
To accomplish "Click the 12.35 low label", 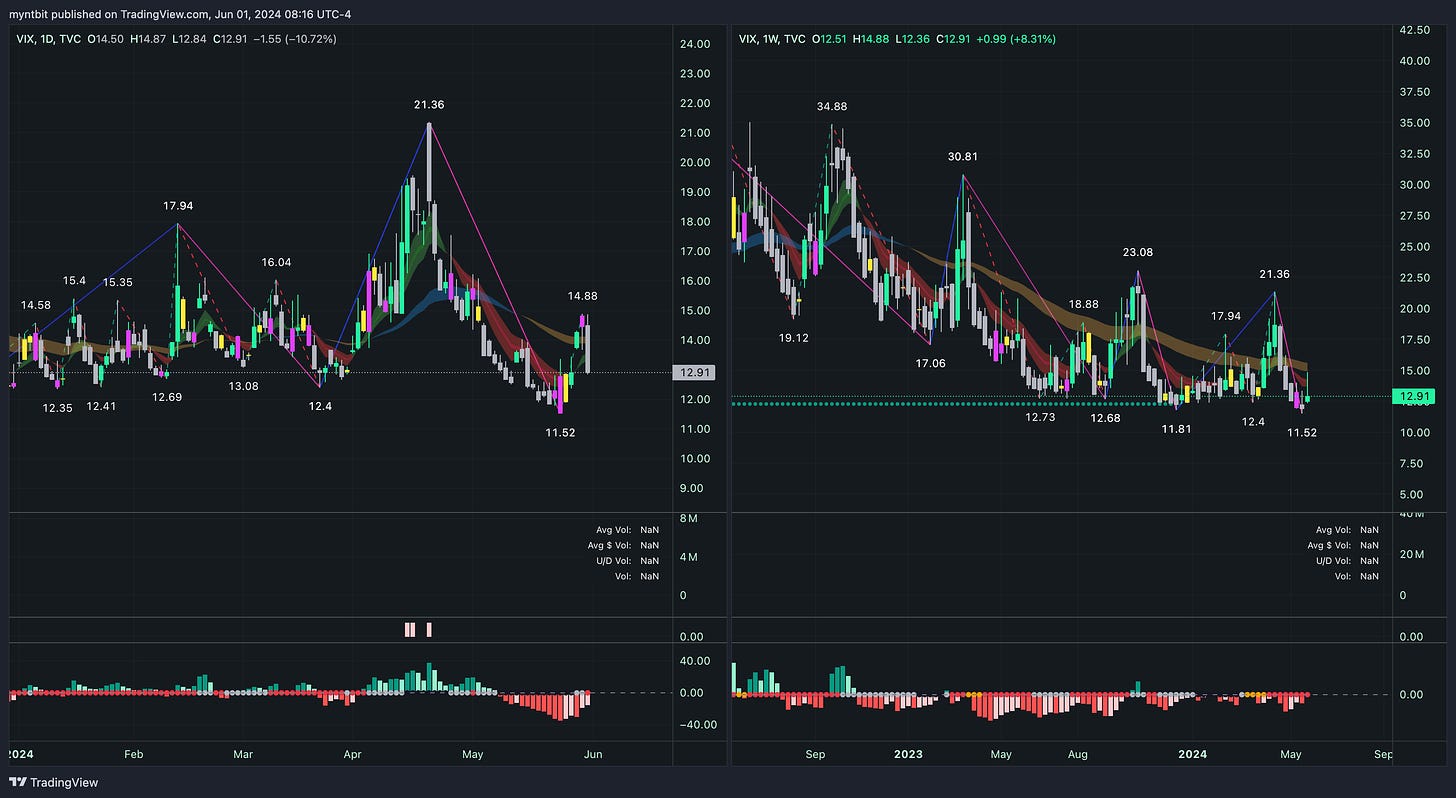I will click(57, 407).
